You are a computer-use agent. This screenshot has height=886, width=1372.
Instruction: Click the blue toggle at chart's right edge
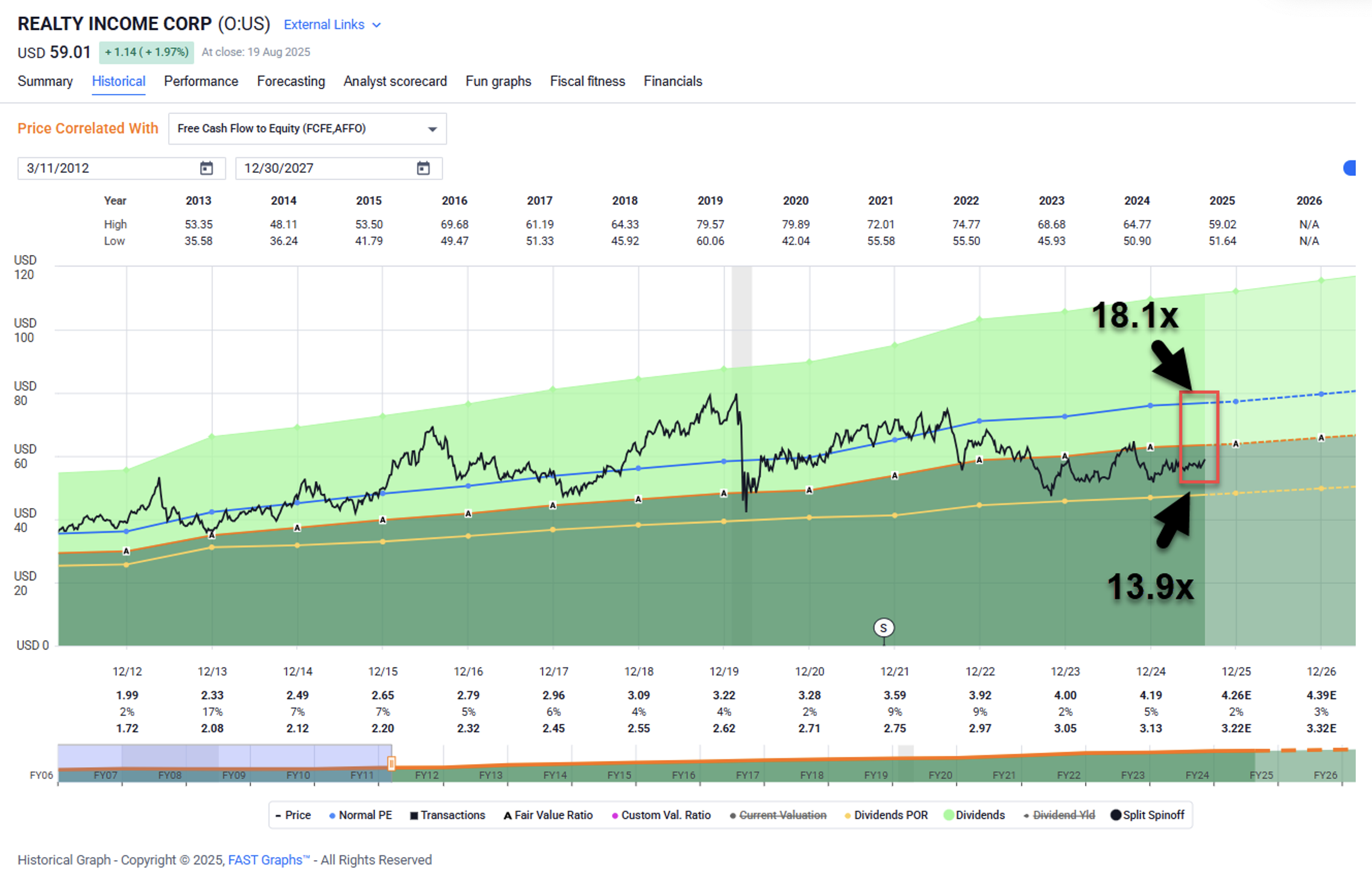click(1350, 168)
